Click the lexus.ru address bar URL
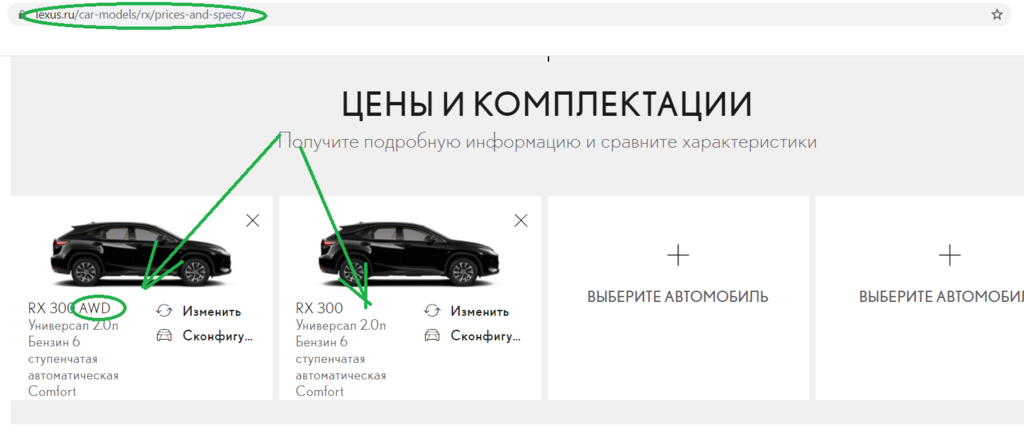The height and width of the screenshot is (437, 1024). [140, 14]
